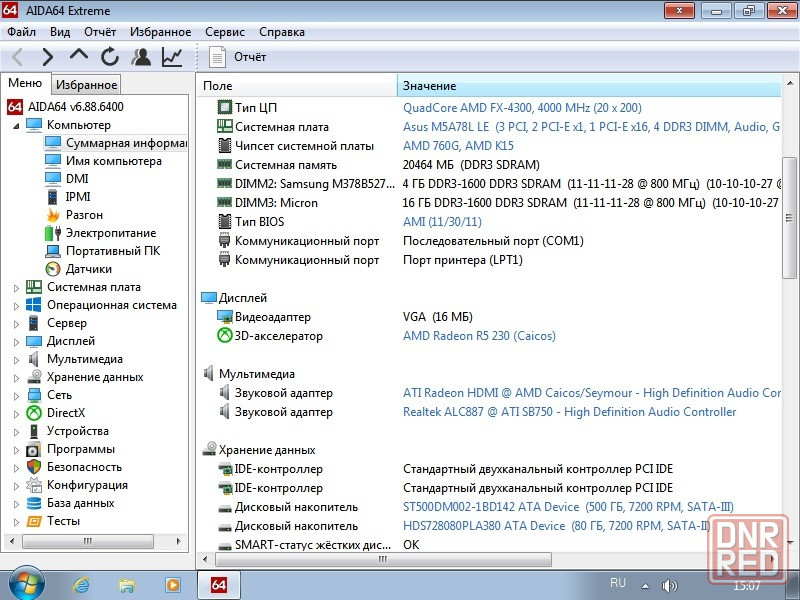
Task: Open the Вид menu
Action: tap(60, 32)
